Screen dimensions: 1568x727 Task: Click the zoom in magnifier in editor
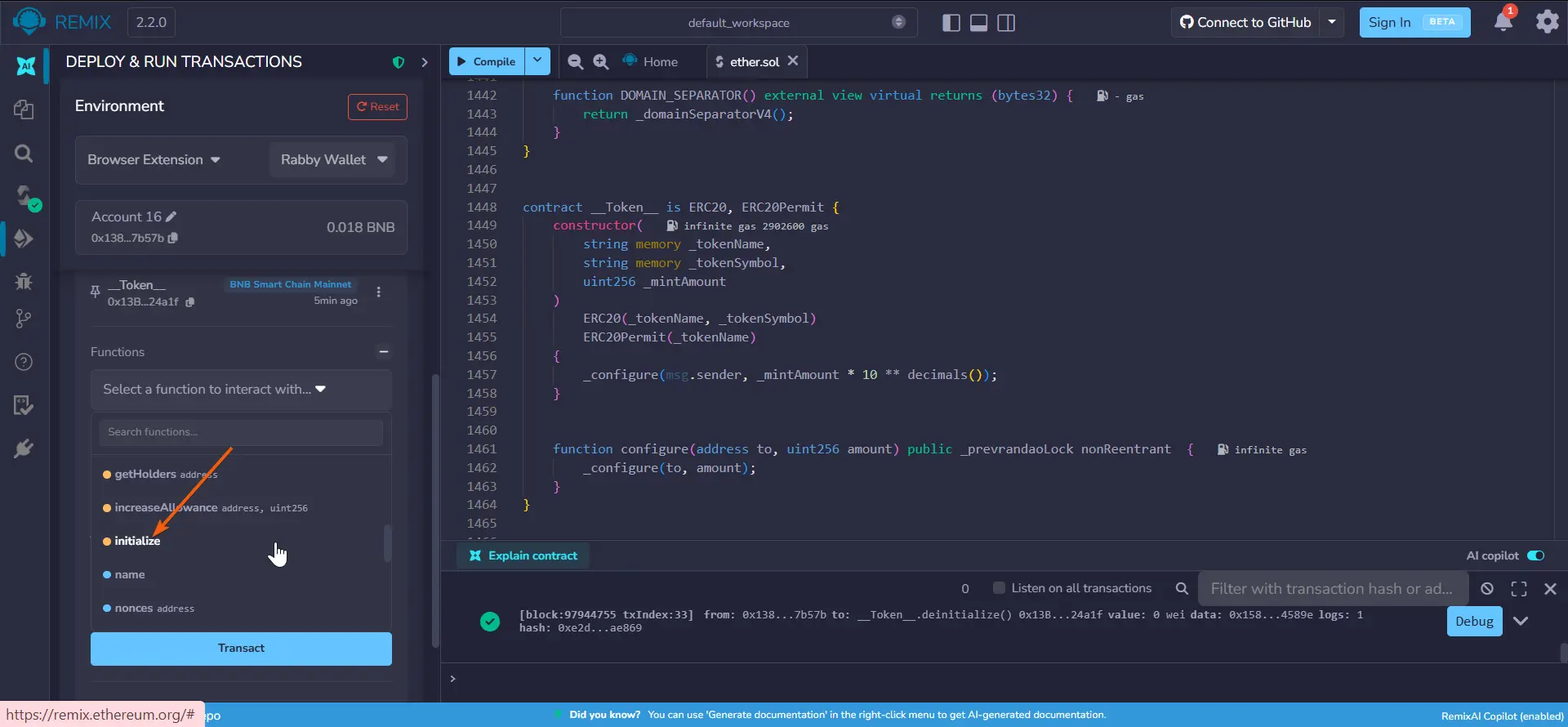click(x=601, y=62)
